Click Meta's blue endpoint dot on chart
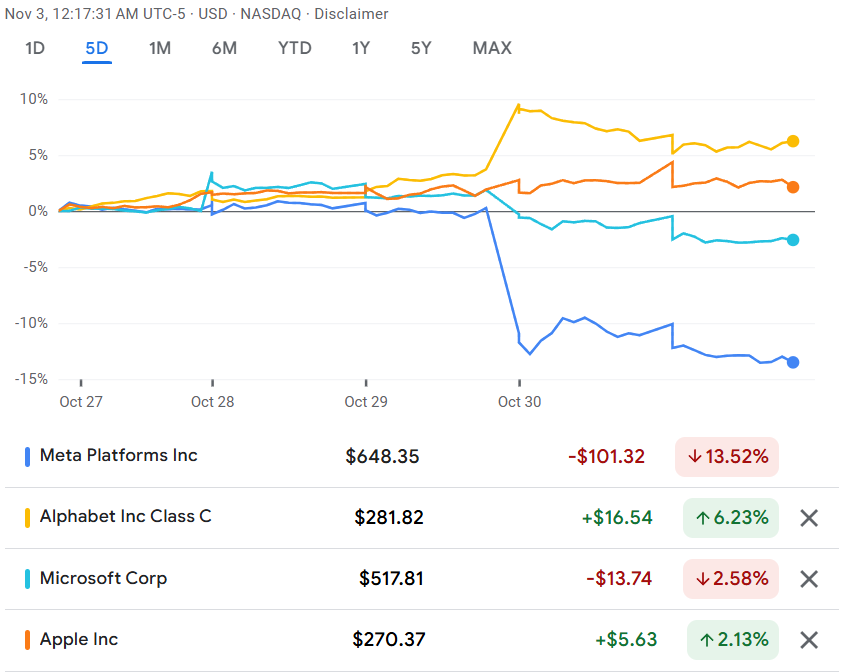Screen dimensions: 852x672 pos(793,362)
